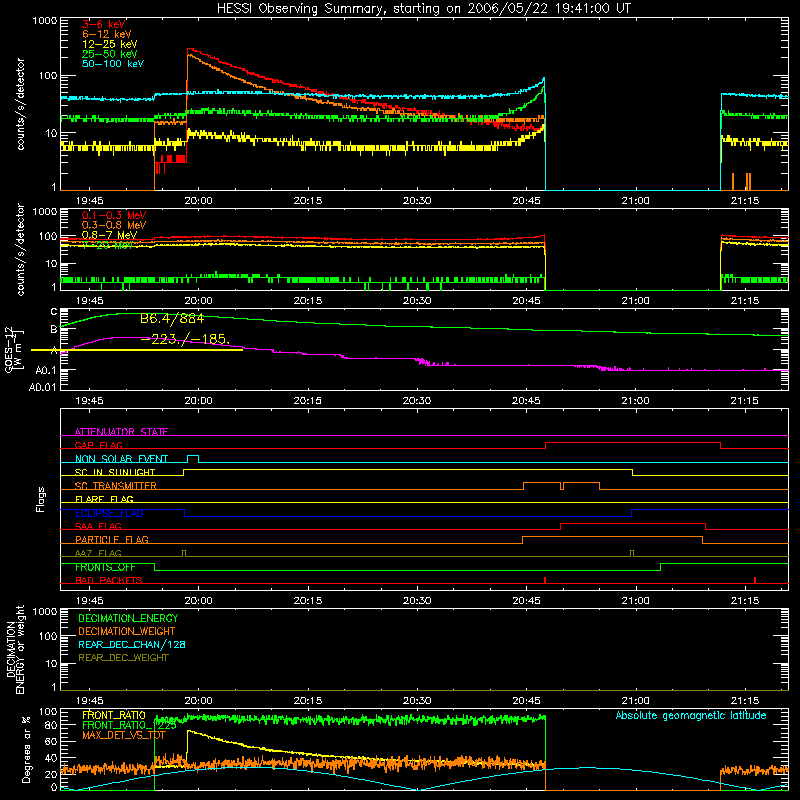800x800 pixels.
Task: Click the B6.4/884 flare annotation
Action: pos(172,319)
